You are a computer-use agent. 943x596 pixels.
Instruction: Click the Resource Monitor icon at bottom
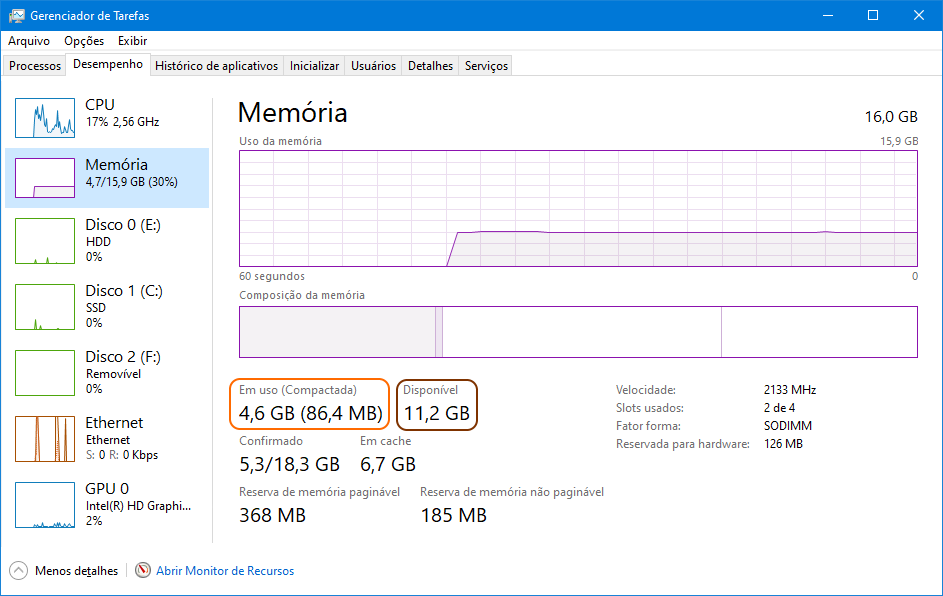click(143, 570)
